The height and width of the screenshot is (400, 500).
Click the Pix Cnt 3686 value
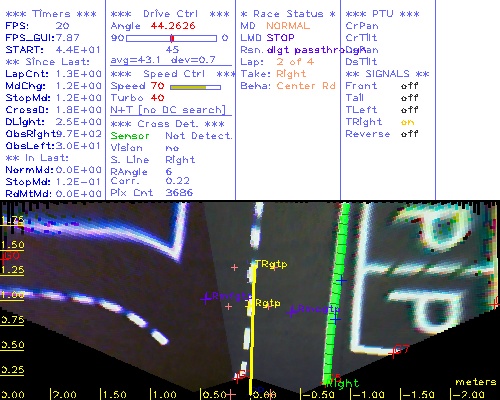point(179,193)
